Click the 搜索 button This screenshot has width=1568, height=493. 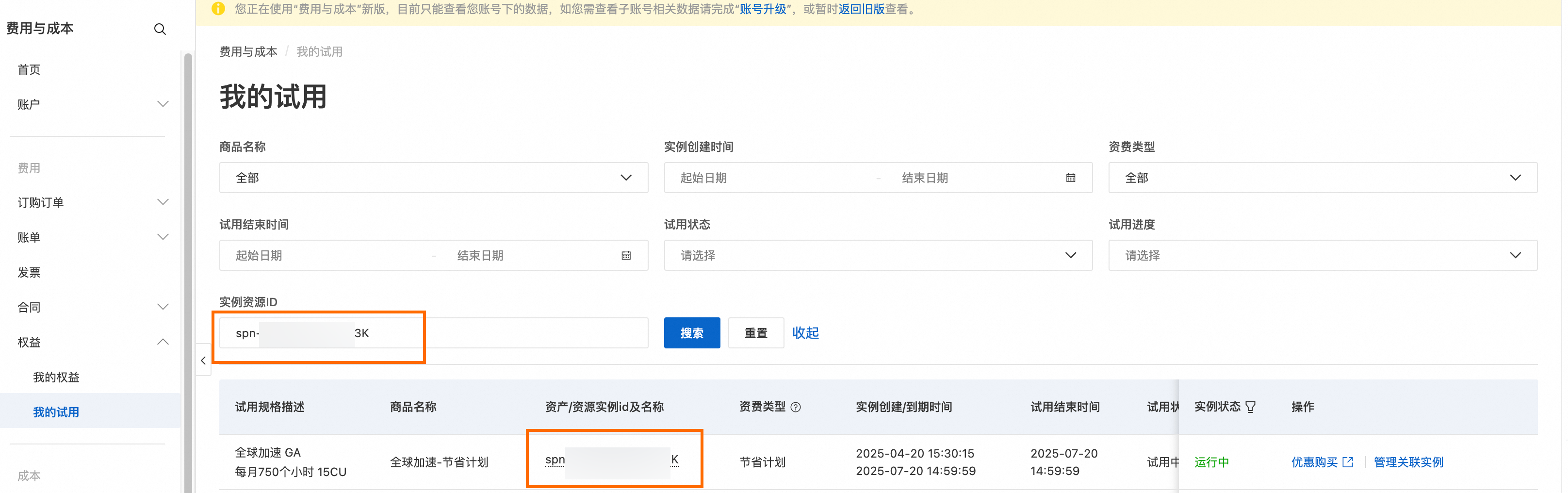tap(692, 333)
